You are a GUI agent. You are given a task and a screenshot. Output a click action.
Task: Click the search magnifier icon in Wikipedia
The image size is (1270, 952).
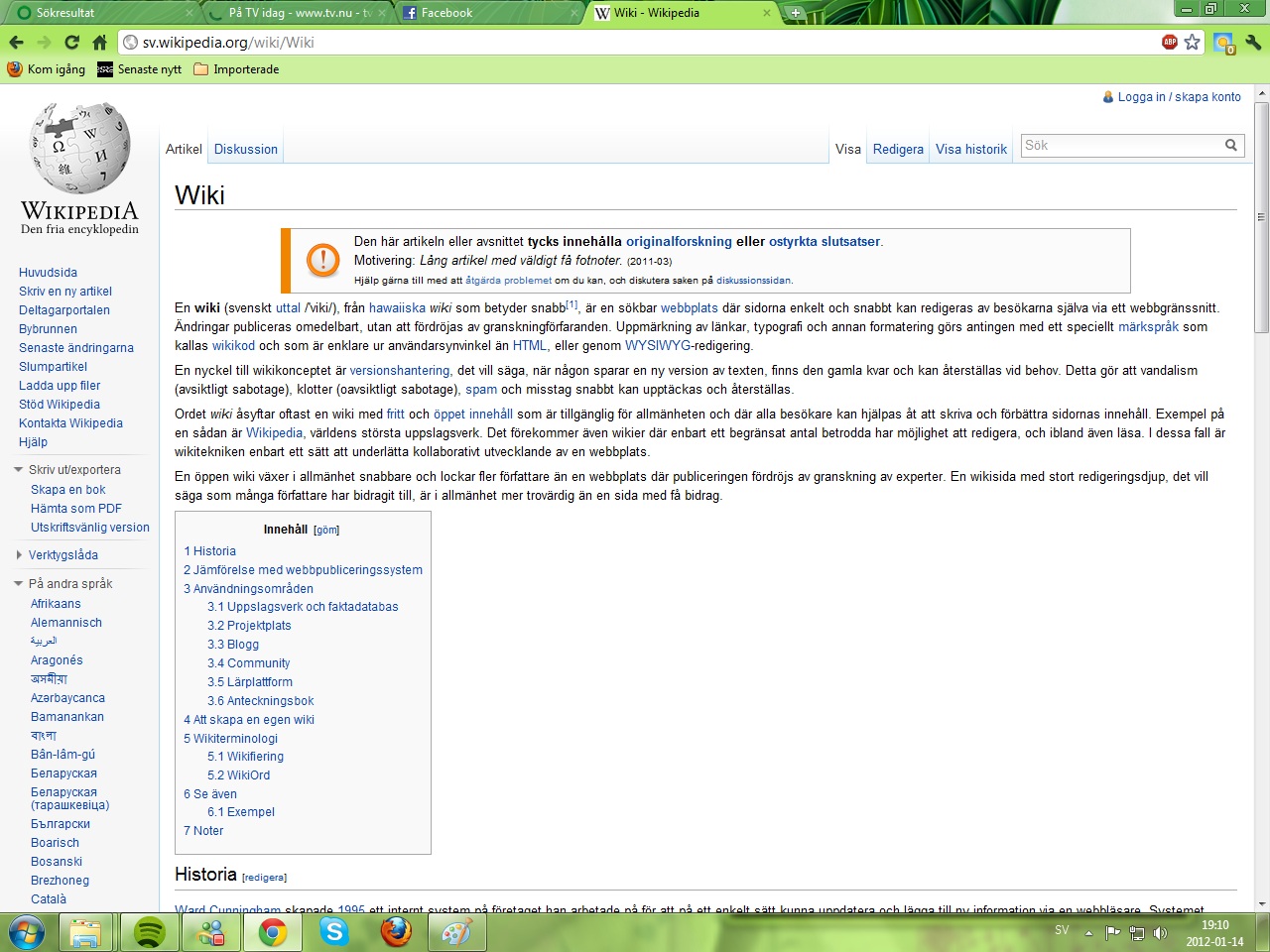click(x=1230, y=146)
